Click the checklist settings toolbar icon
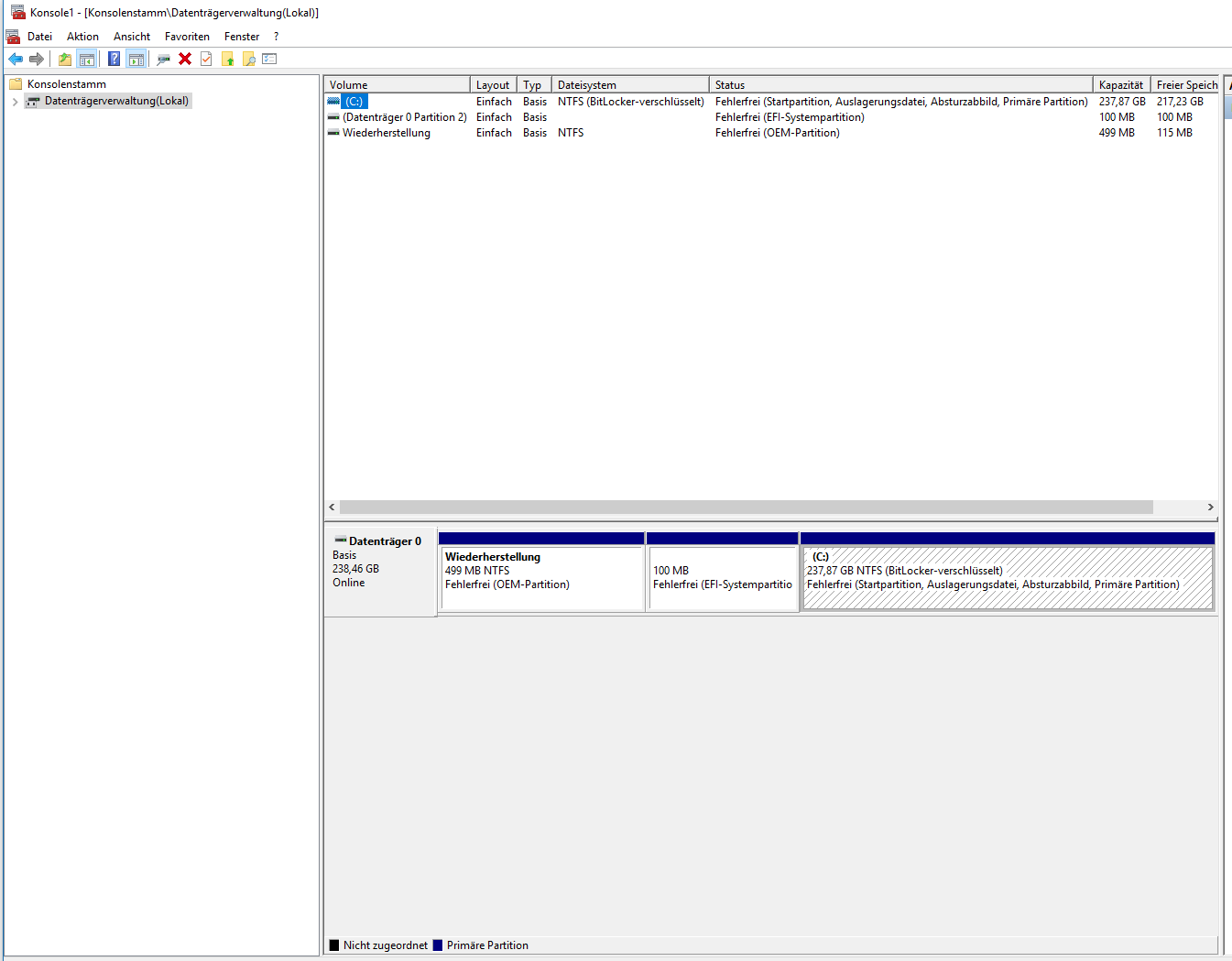1232x961 pixels. point(269,59)
